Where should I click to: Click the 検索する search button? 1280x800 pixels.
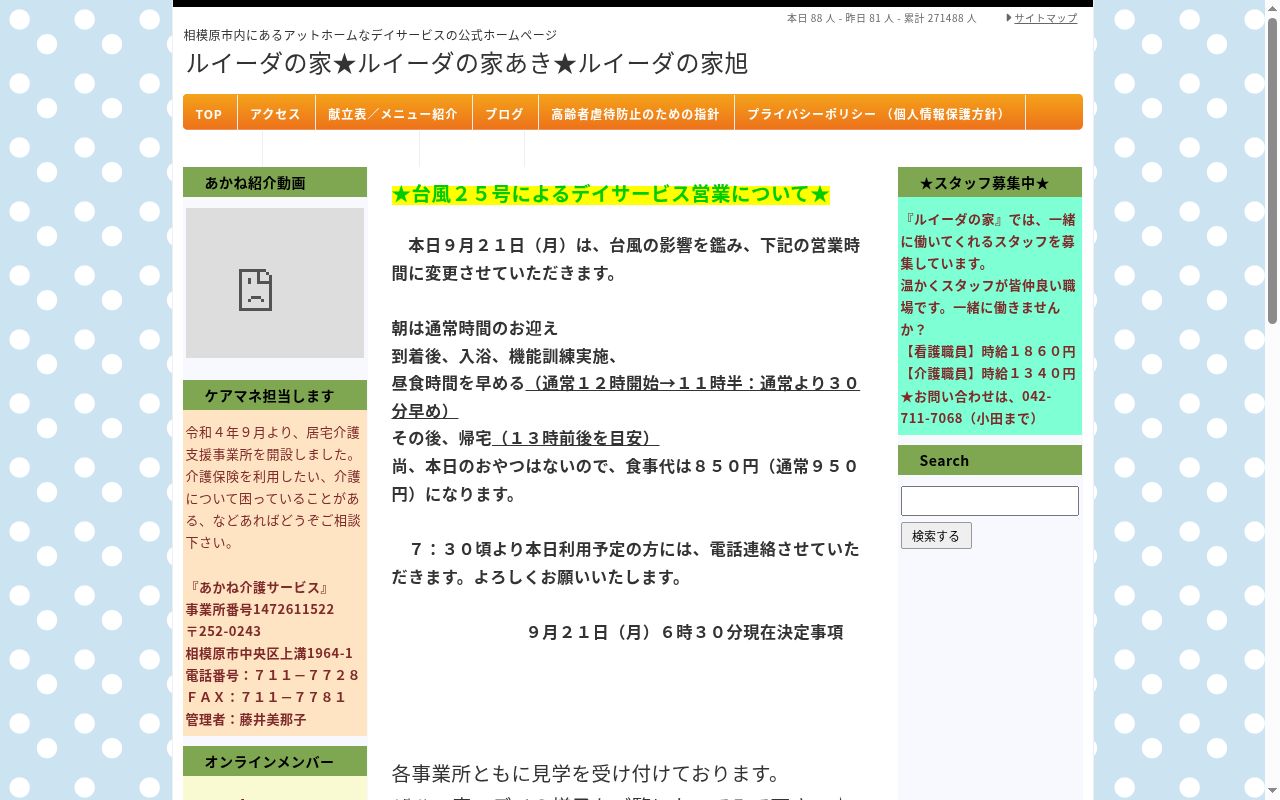pyautogui.click(x=936, y=536)
